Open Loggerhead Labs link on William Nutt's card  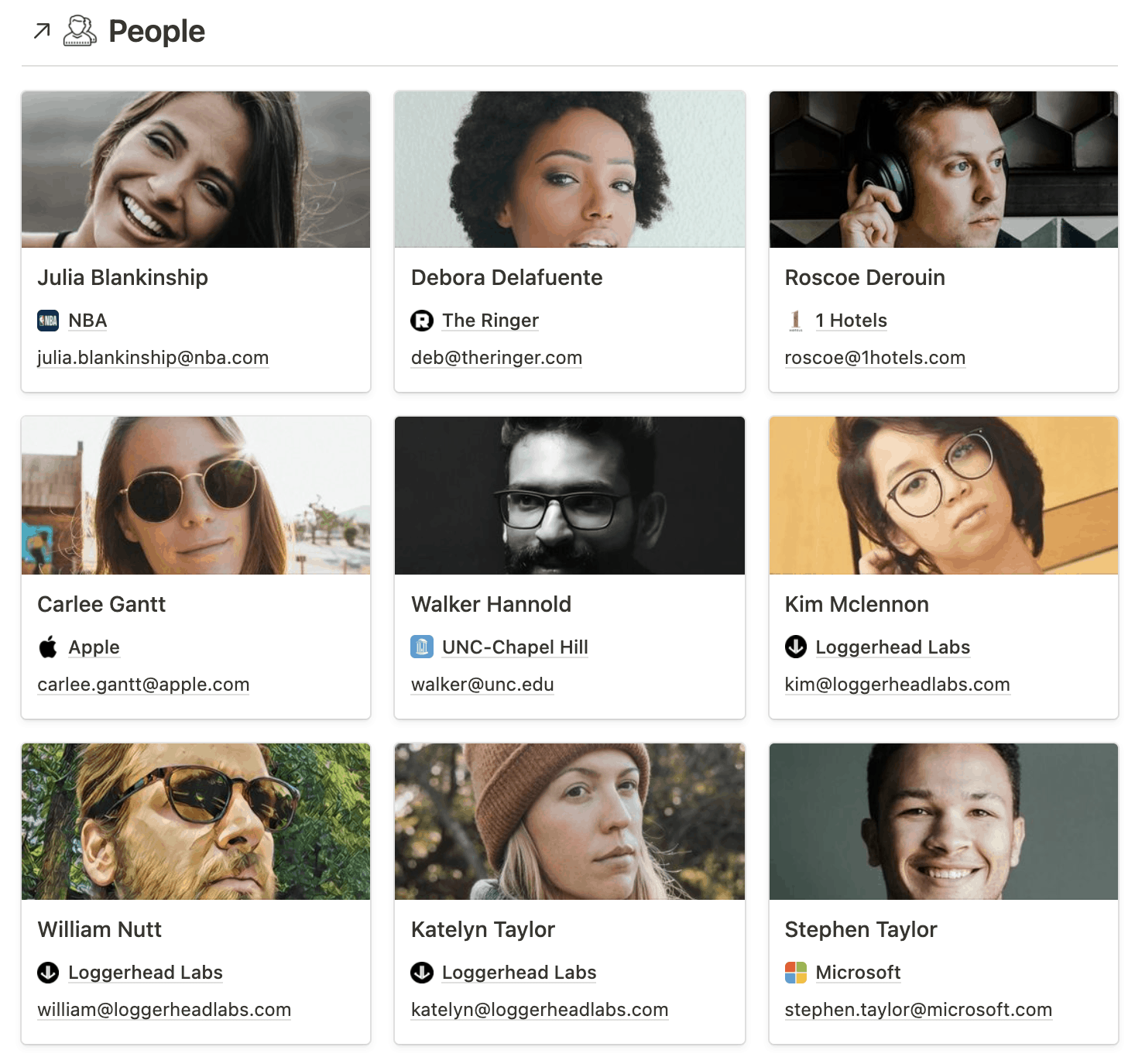(146, 973)
